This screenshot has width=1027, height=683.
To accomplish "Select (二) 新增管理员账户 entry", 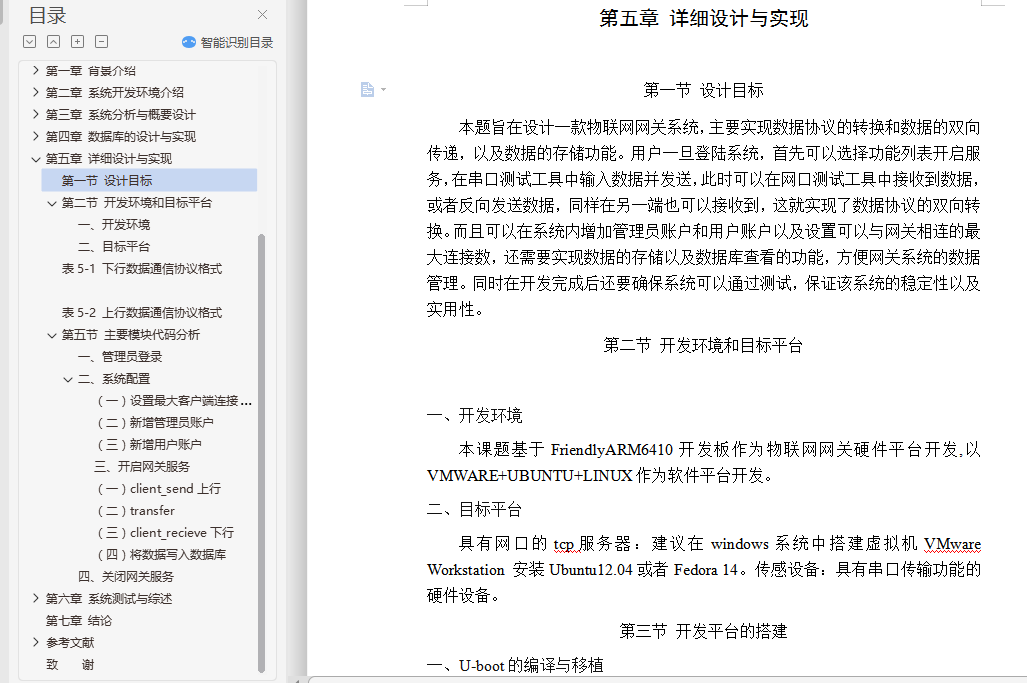I will (x=155, y=422).
